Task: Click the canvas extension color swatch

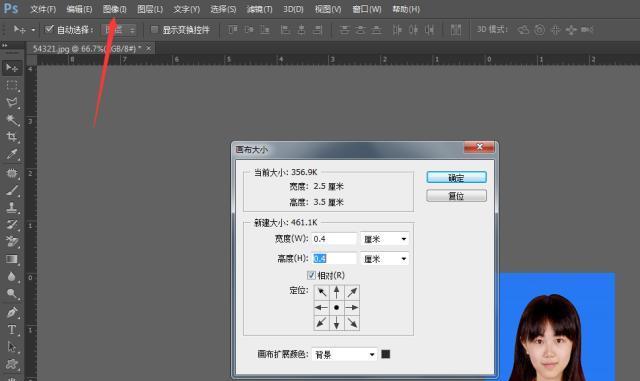Action: [385, 354]
